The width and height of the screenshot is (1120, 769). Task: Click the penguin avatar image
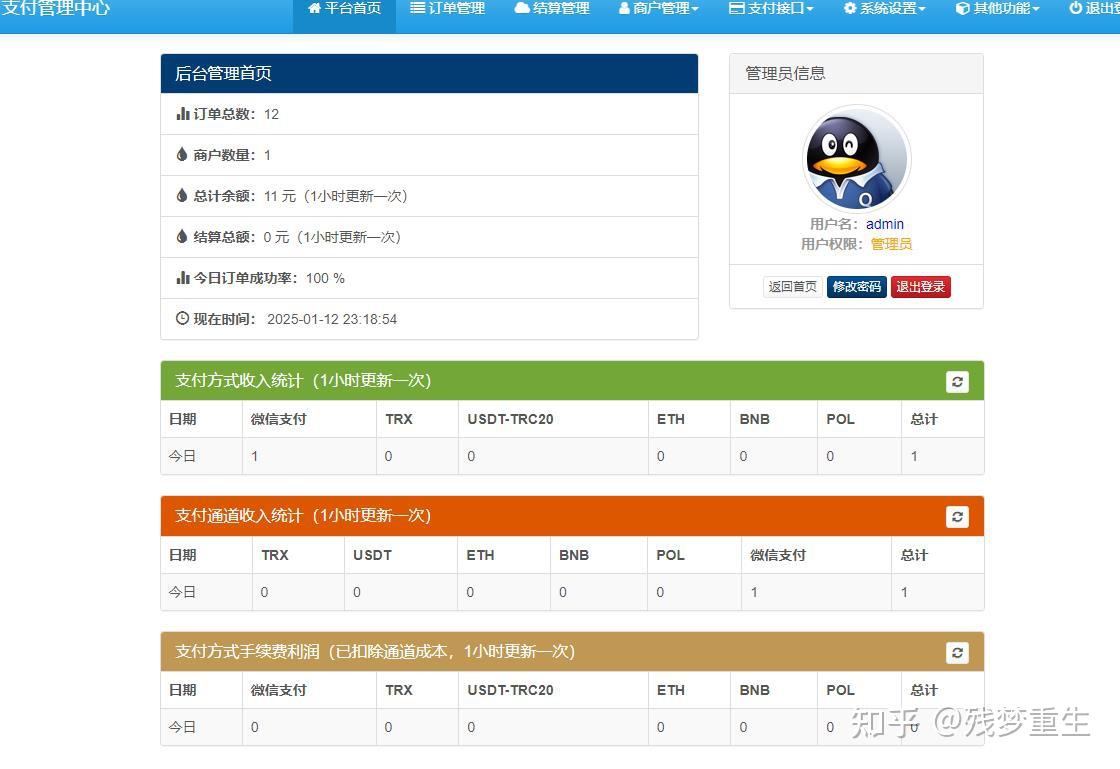(856, 158)
